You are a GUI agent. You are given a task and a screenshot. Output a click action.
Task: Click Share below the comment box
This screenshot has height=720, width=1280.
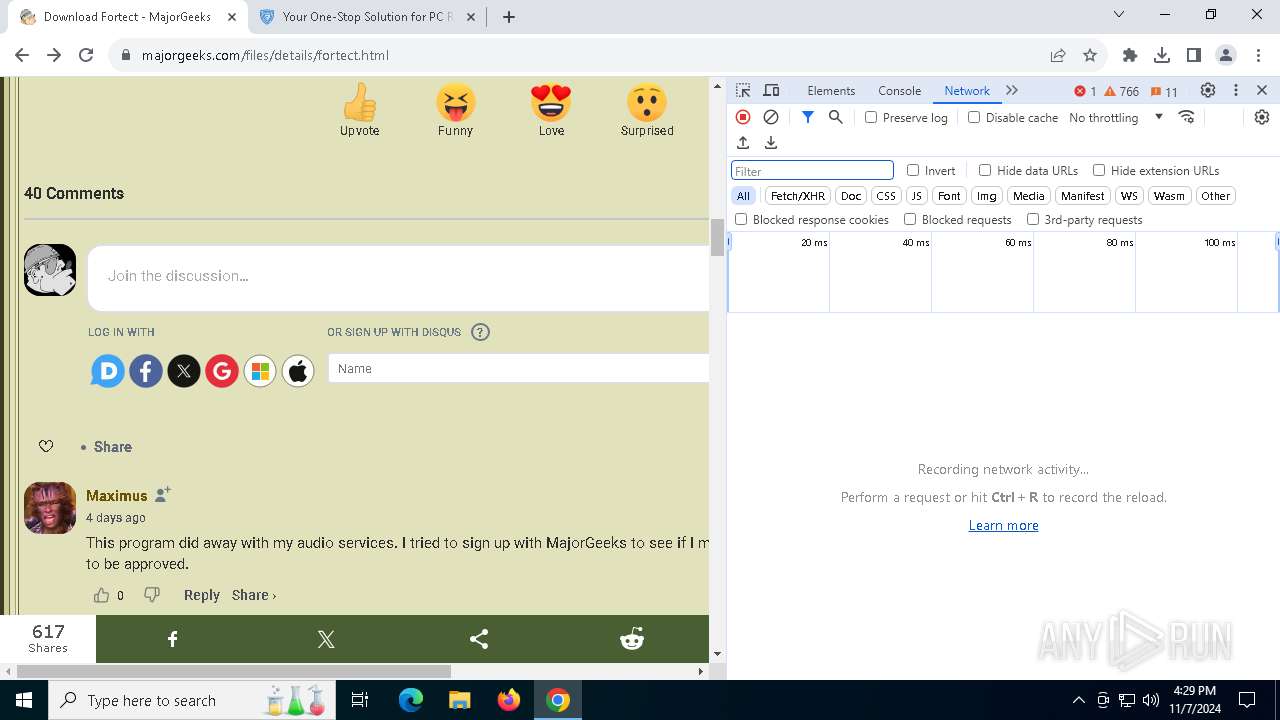113,447
